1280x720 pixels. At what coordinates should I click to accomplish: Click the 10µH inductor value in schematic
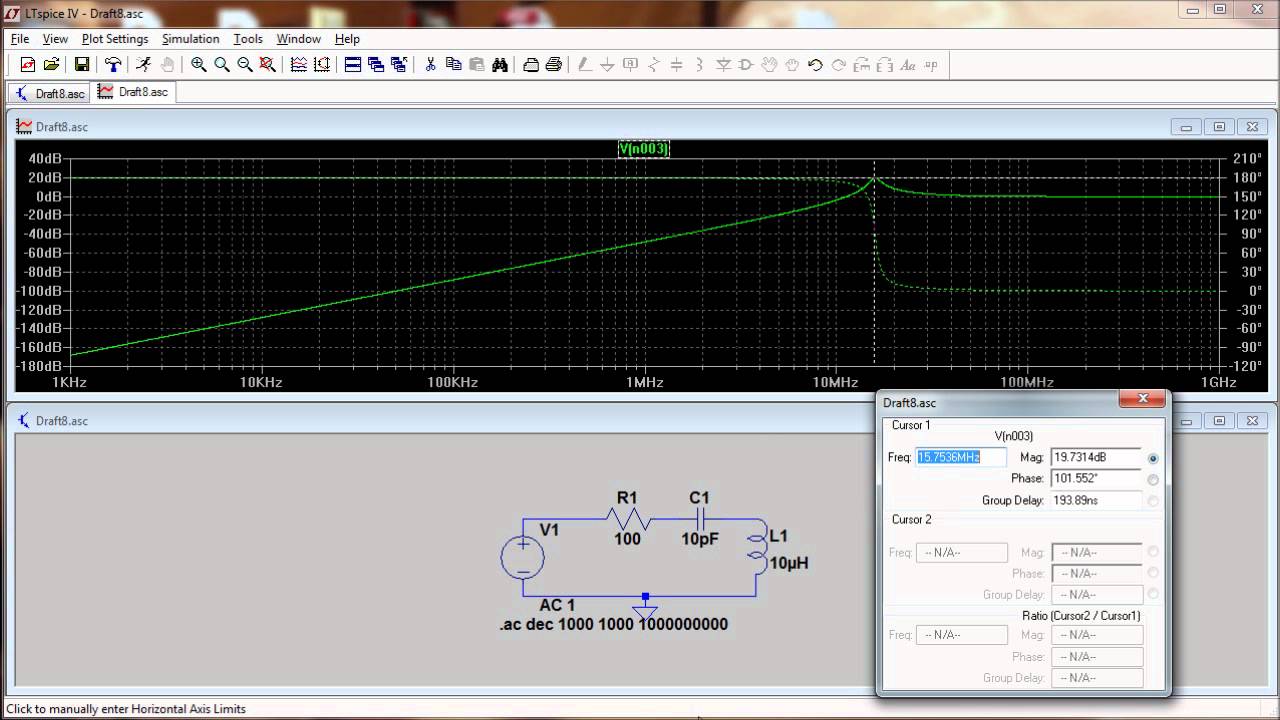tap(788, 563)
